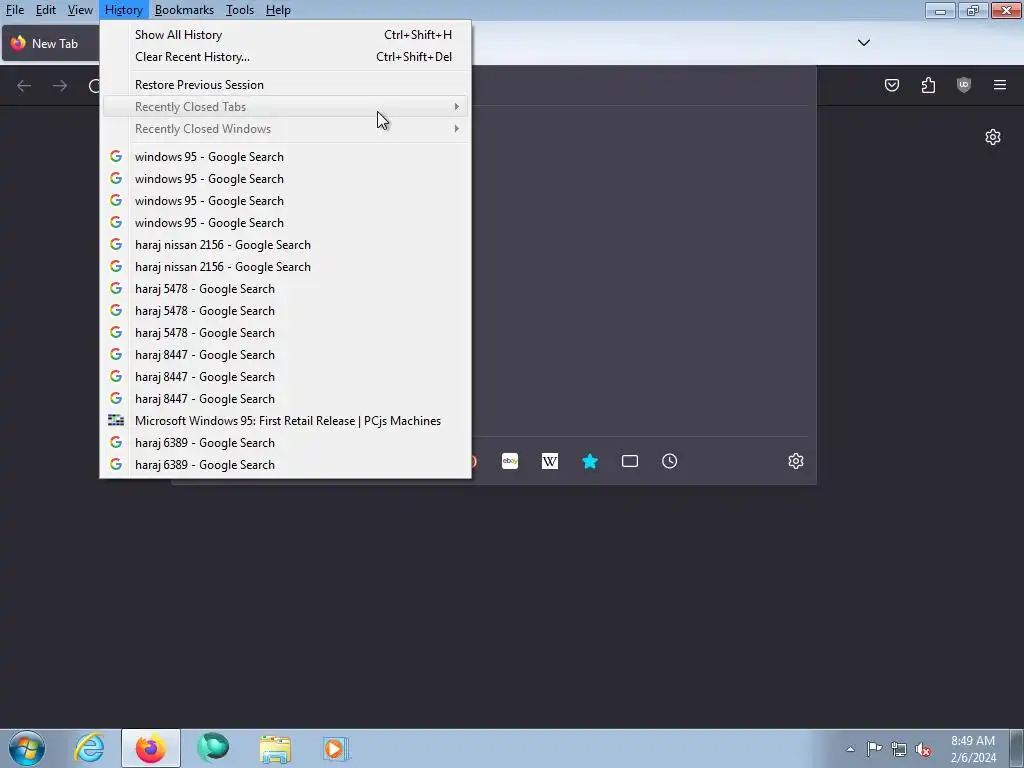Open the Bookmarks menu
This screenshot has width=1024, height=768.
184,10
